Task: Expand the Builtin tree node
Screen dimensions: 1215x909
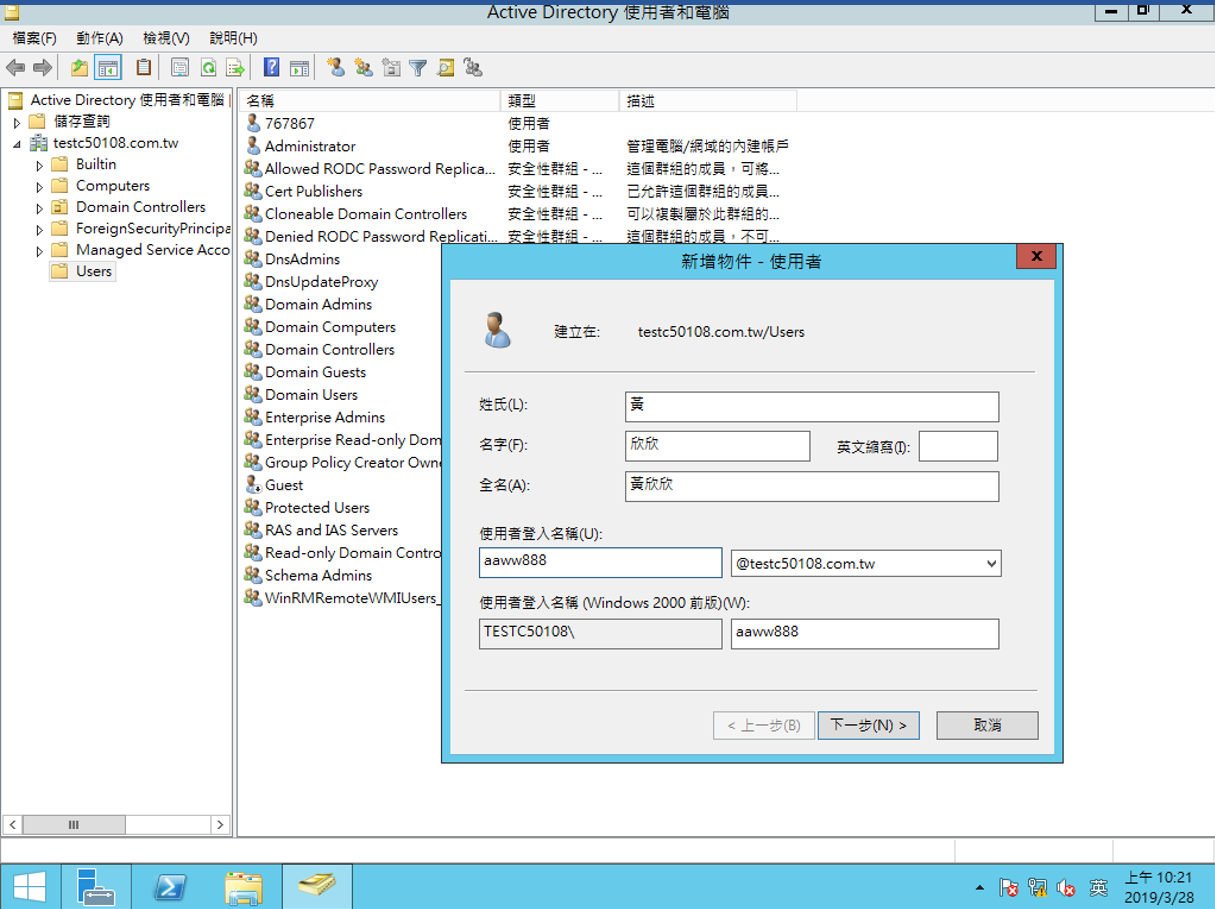Action: click(x=40, y=165)
